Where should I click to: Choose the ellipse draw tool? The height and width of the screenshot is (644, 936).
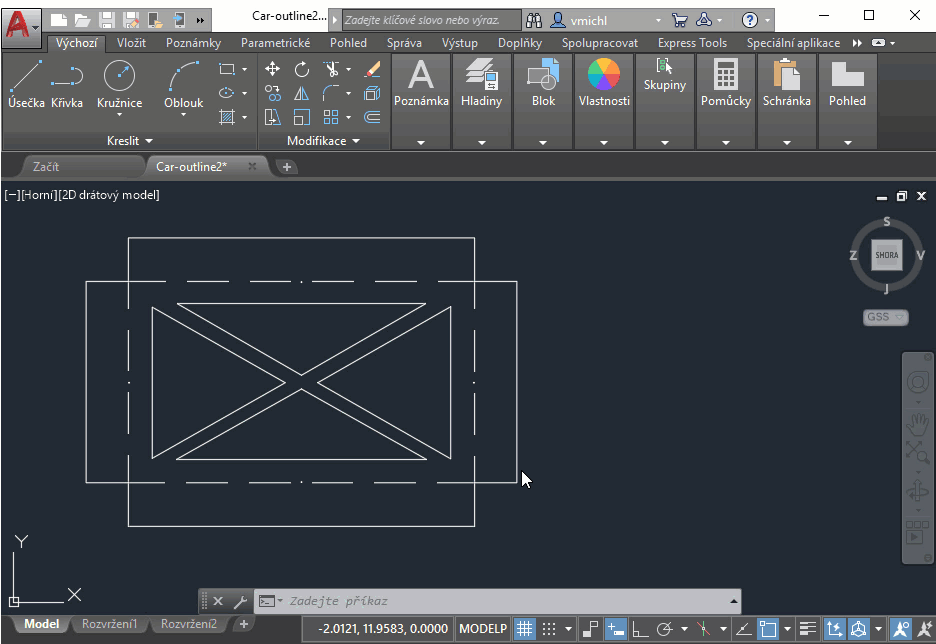pos(227,93)
